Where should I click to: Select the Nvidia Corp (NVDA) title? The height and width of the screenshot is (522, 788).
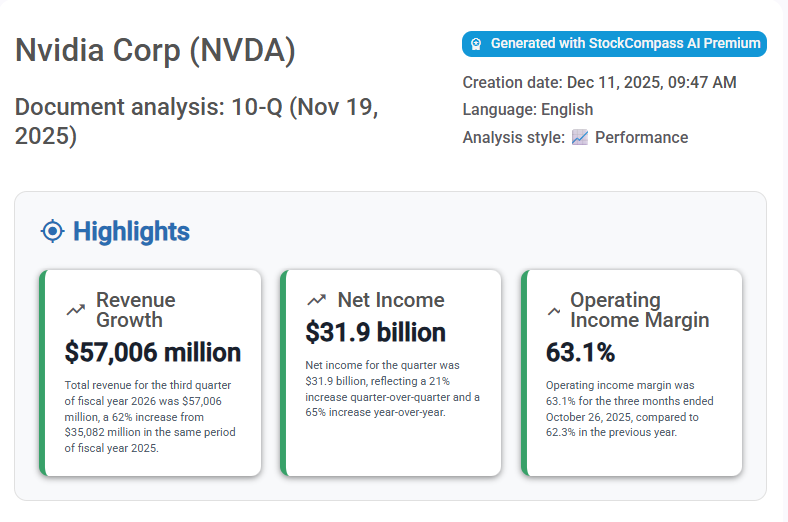(x=155, y=52)
